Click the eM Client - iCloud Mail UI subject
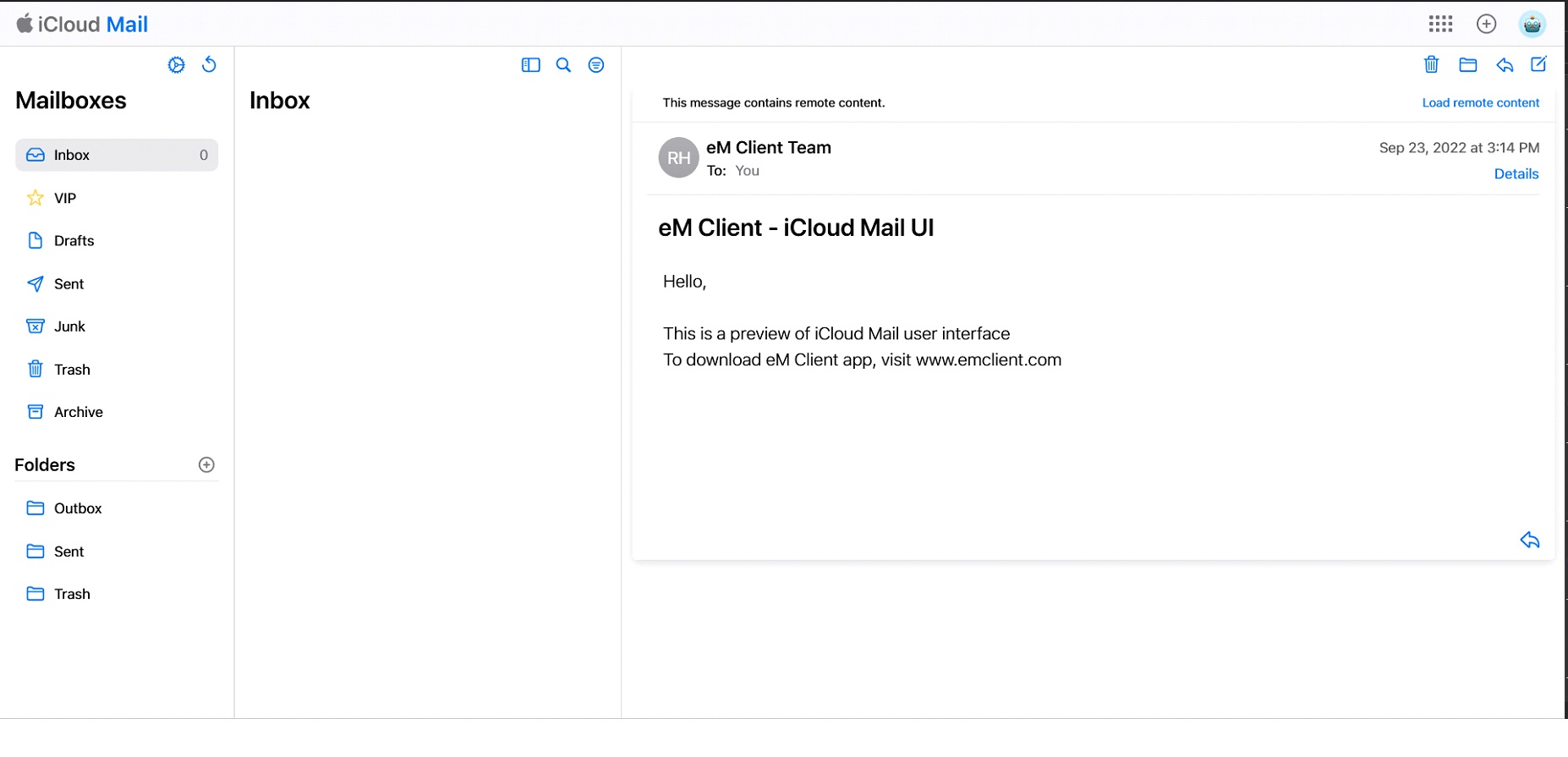This screenshot has height=757, width=1568. point(796,228)
